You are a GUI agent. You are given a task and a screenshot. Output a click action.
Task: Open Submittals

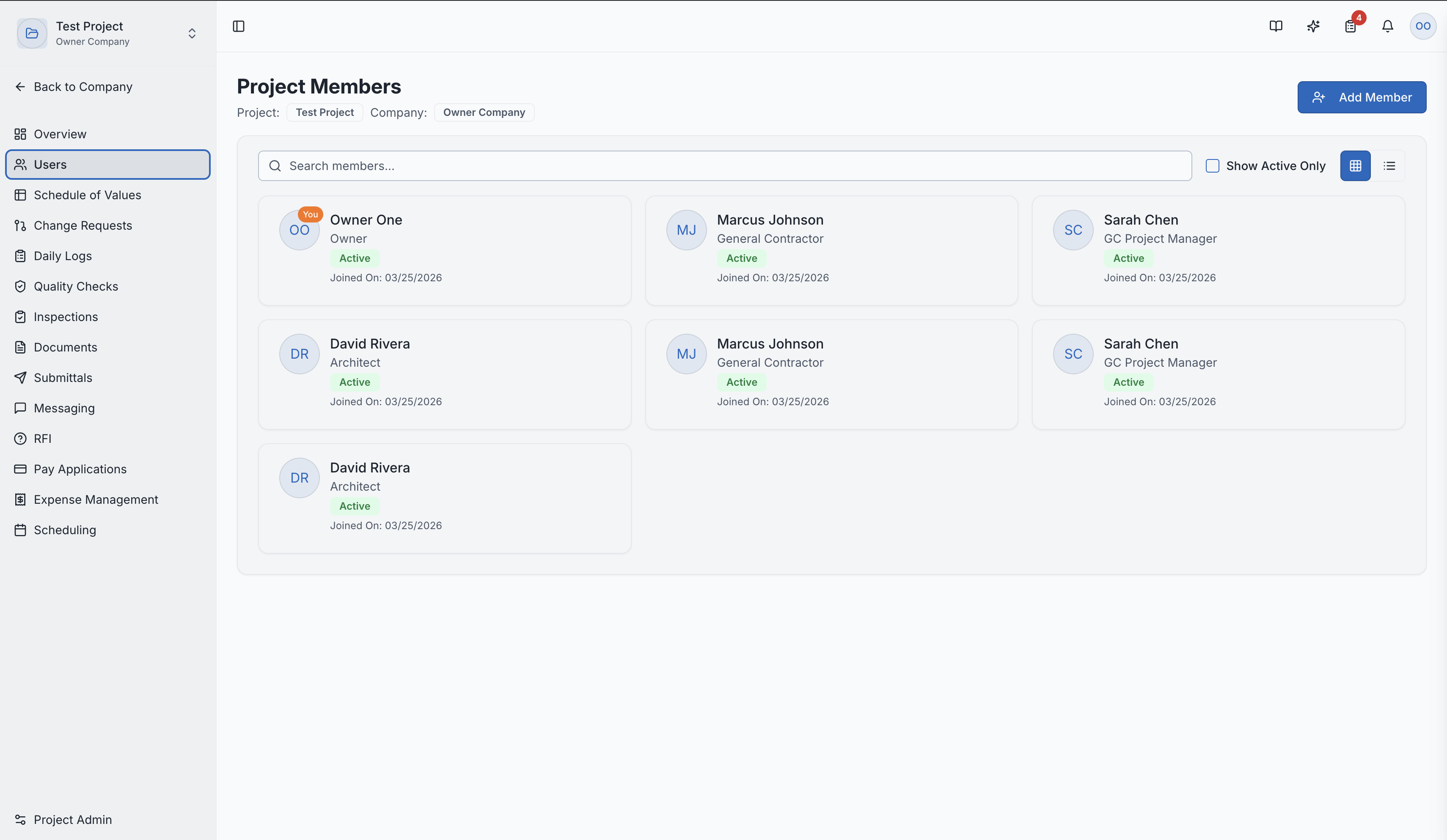pyautogui.click(x=108, y=378)
